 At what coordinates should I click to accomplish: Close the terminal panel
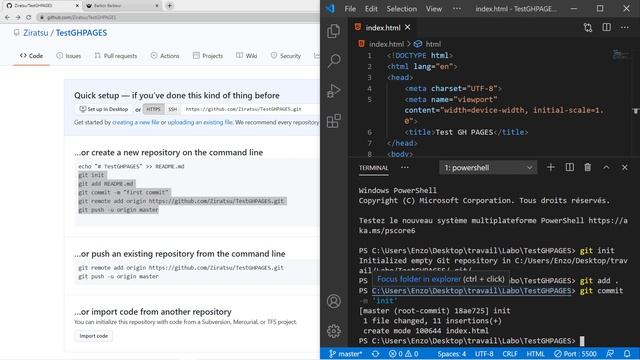(624, 167)
